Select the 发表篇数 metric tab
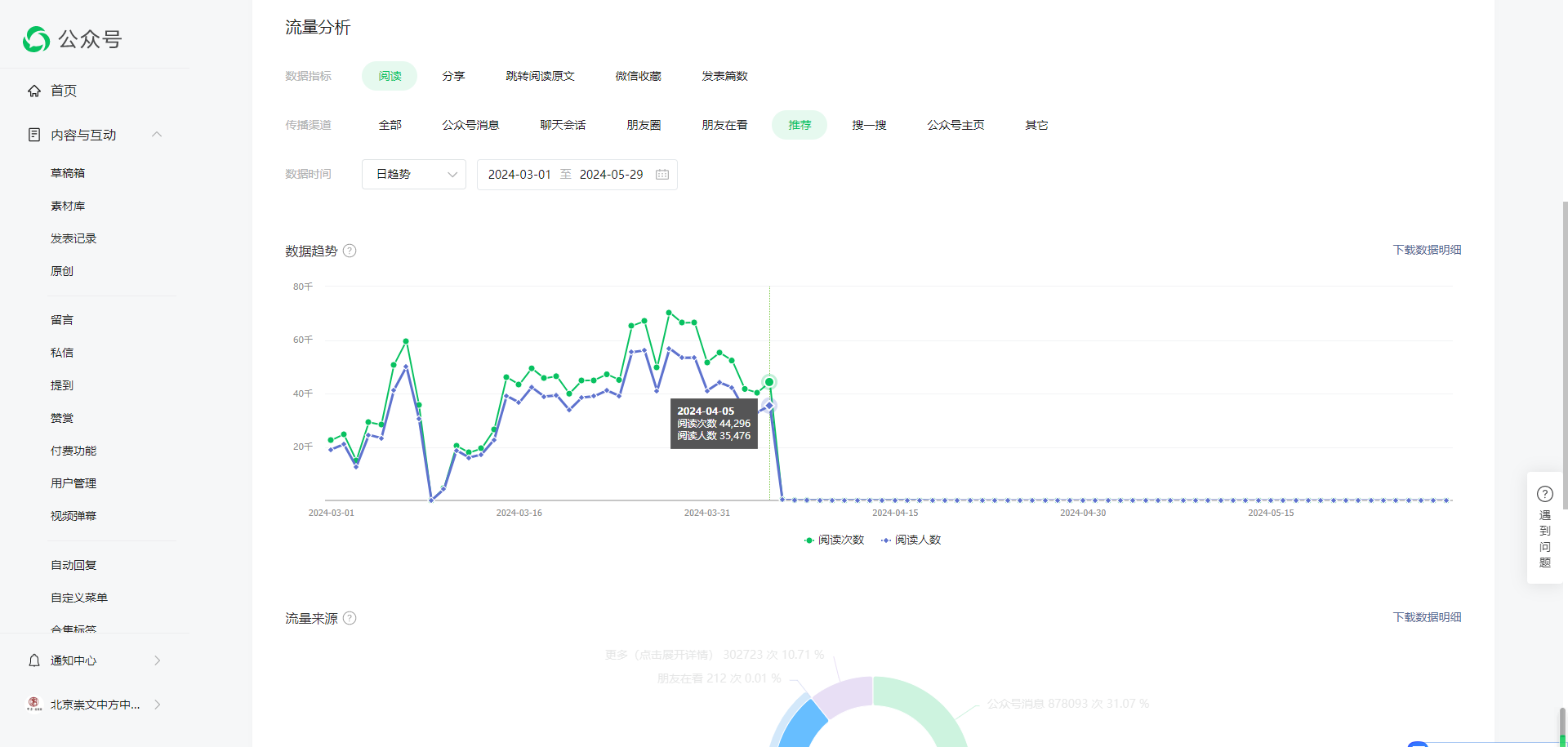The width and height of the screenshot is (1568, 747). point(724,76)
